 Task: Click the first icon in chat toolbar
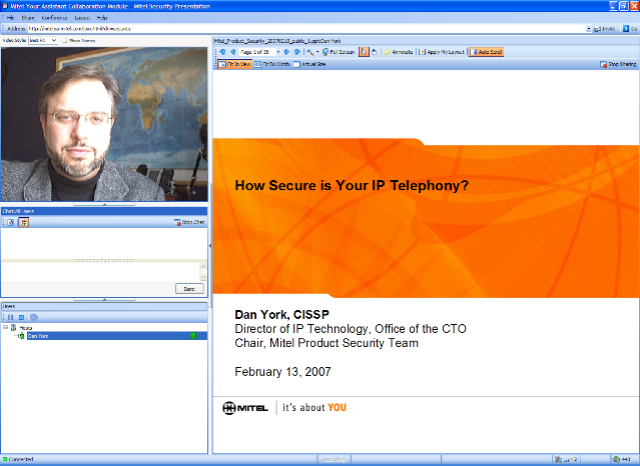10,222
